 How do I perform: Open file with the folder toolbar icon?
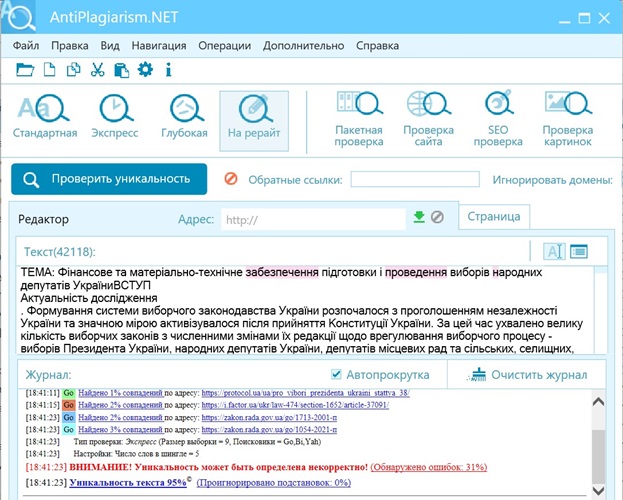(x=25, y=70)
